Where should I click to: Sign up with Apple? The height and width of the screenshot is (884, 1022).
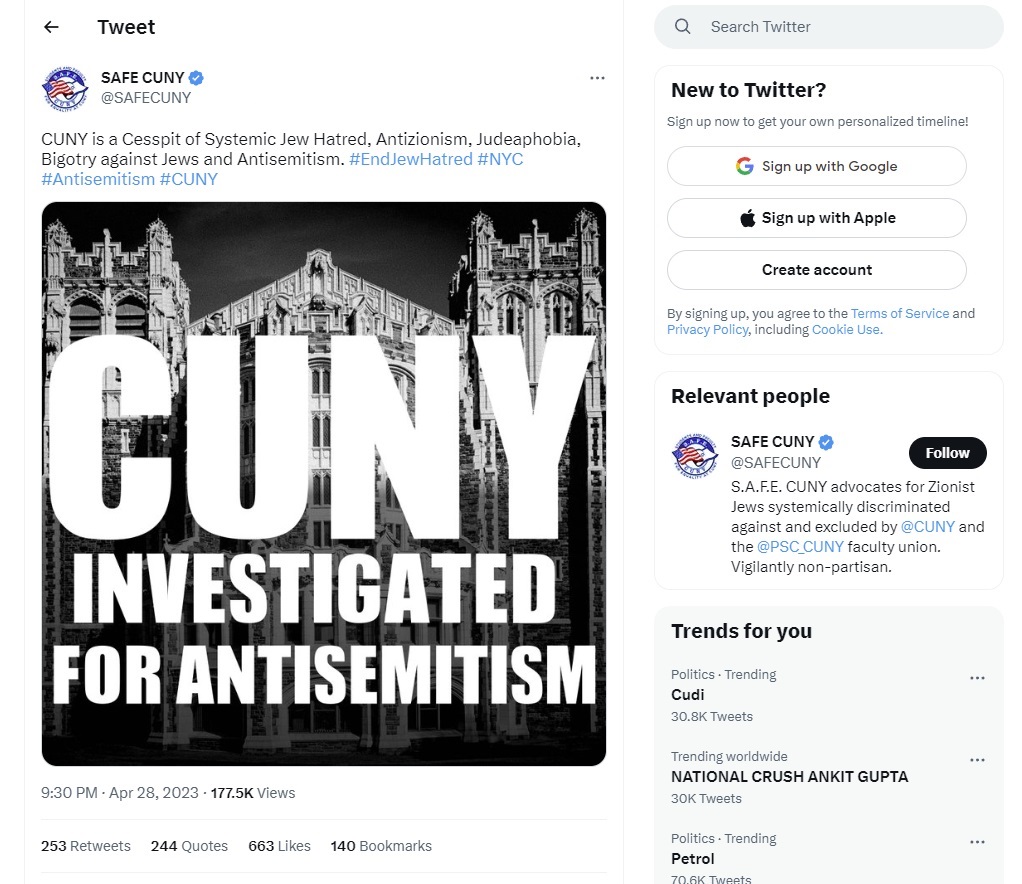click(x=816, y=218)
